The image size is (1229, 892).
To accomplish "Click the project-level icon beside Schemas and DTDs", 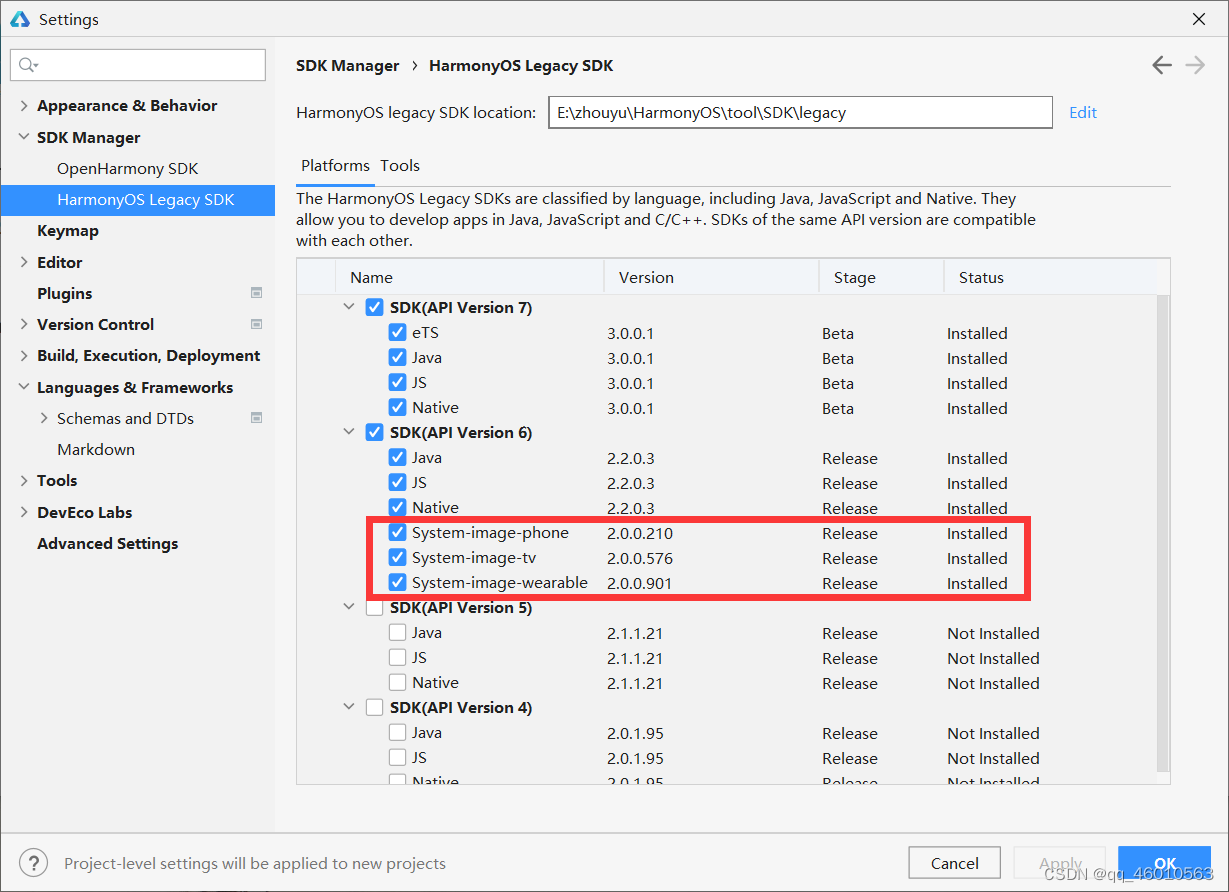I will coord(256,418).
